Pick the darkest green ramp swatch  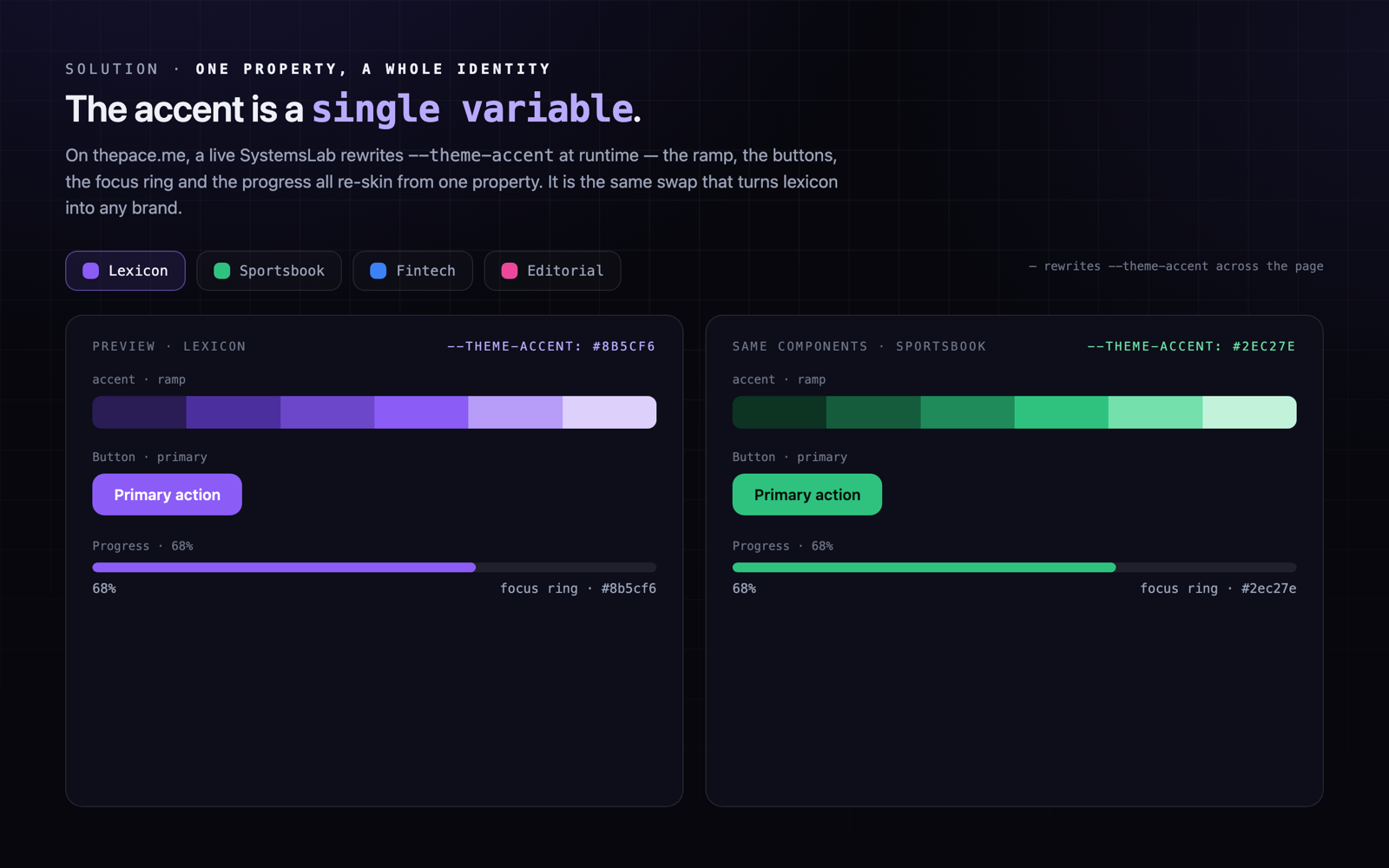(780, 412)
